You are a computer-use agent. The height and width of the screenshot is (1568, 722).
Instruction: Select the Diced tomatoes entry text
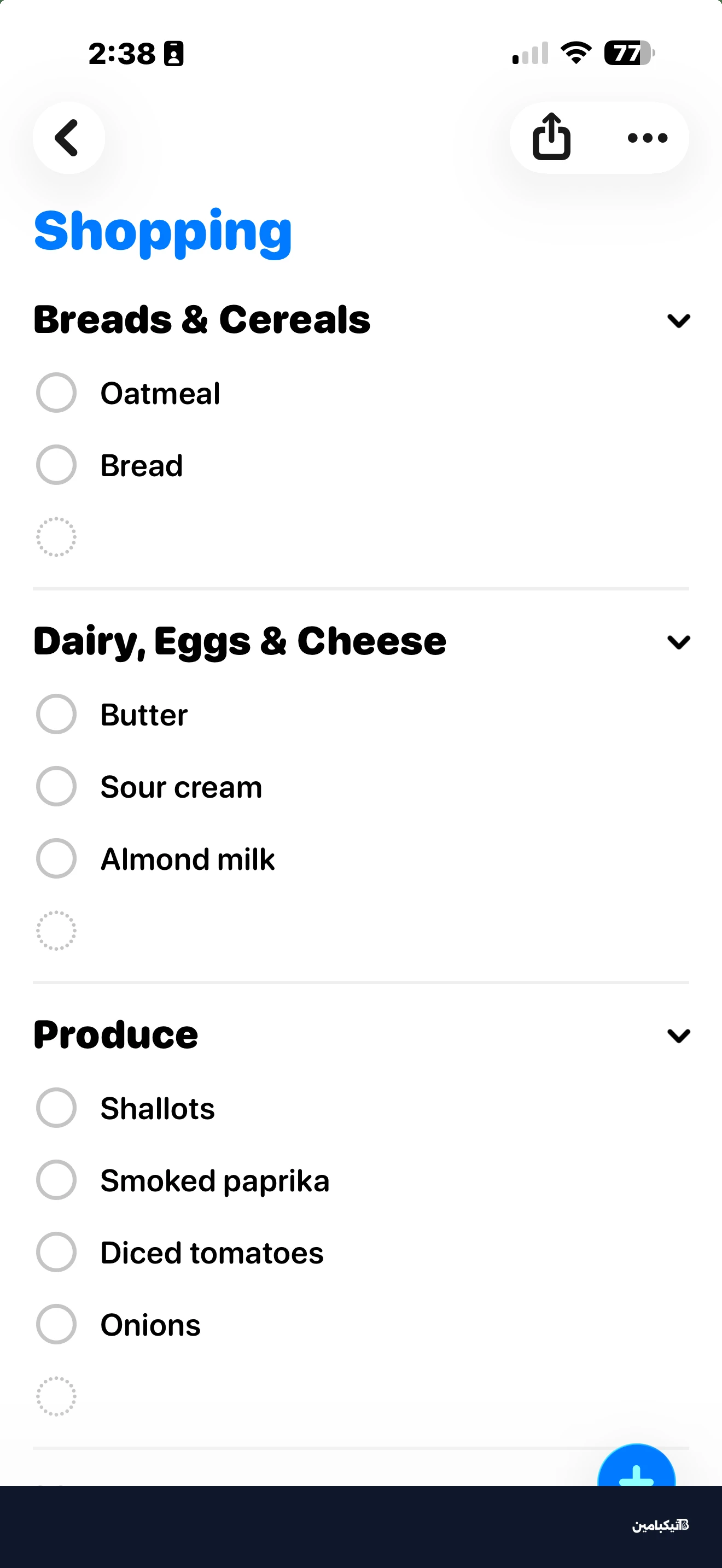coord(212,1253)
